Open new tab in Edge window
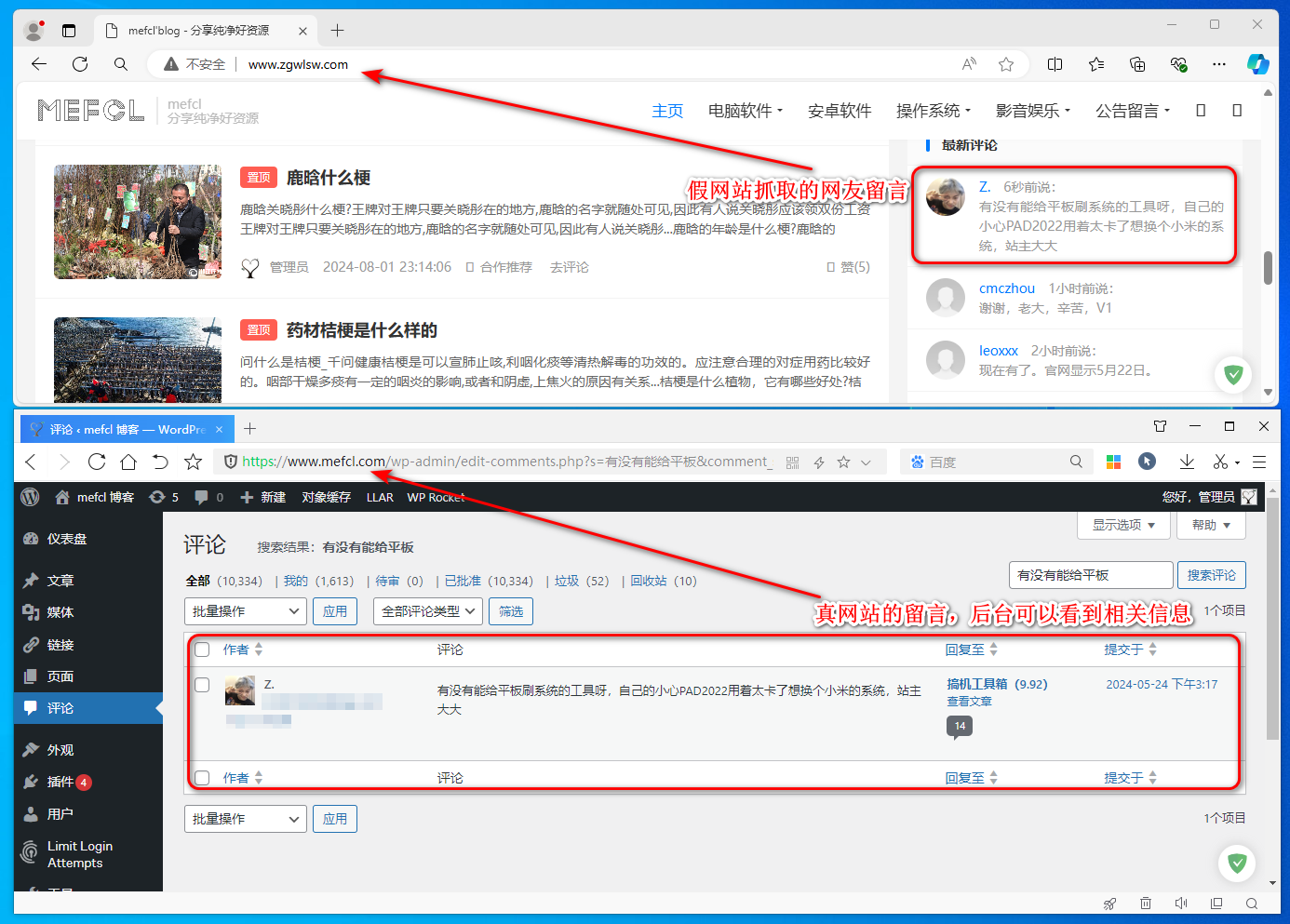The width and height of the screenshot is (1290, 924). click(337, 31)
